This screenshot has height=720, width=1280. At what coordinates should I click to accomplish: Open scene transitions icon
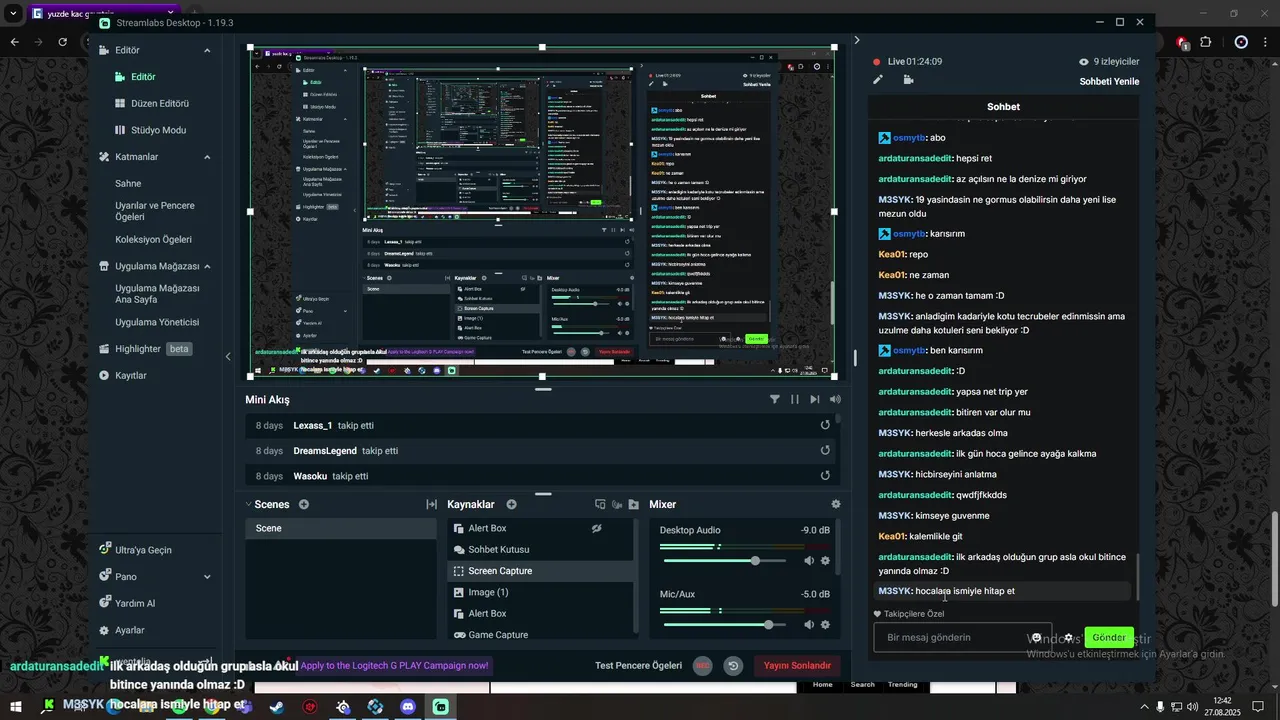(431, 505)
